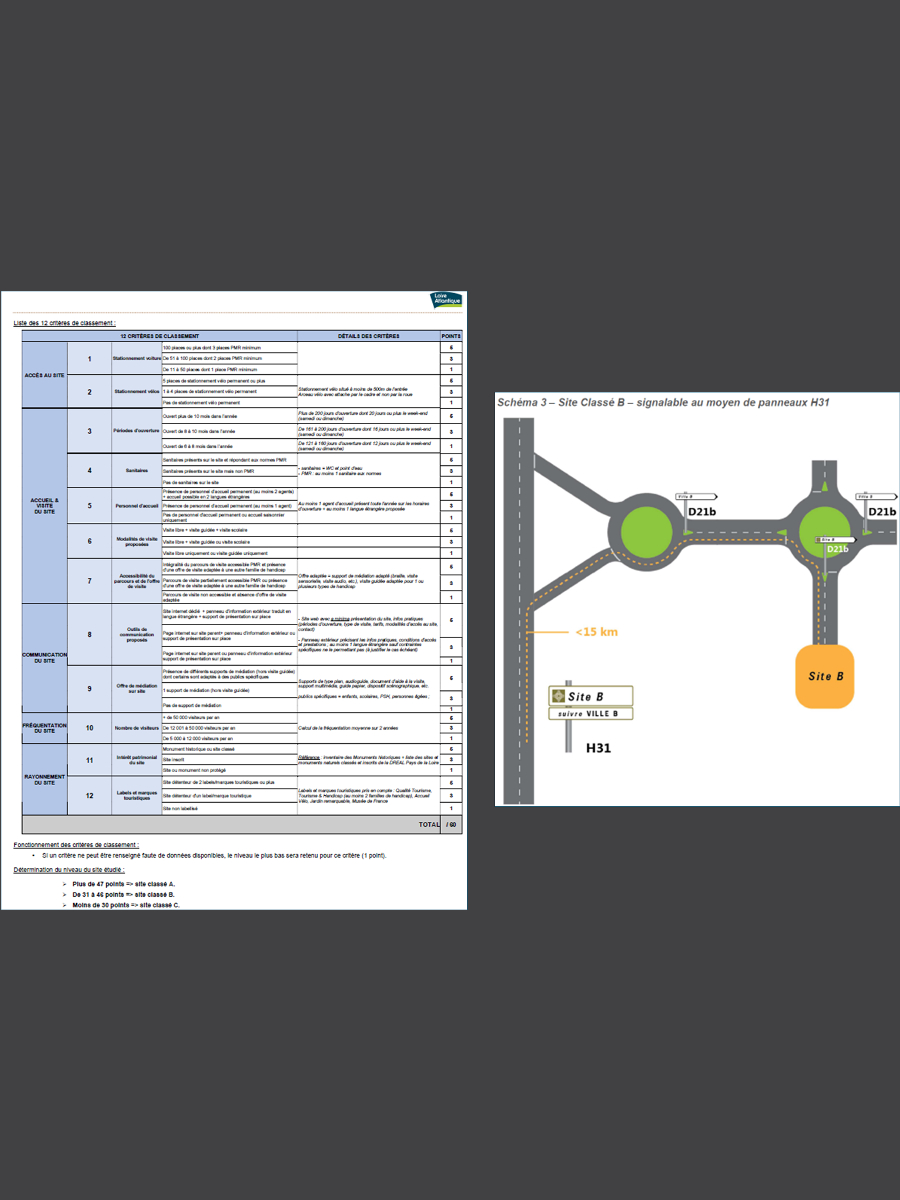Click 'Détermination du niveau du site étudié' heading
Viewport: 900px width, 1200px height.
click(x=69, y=870)
